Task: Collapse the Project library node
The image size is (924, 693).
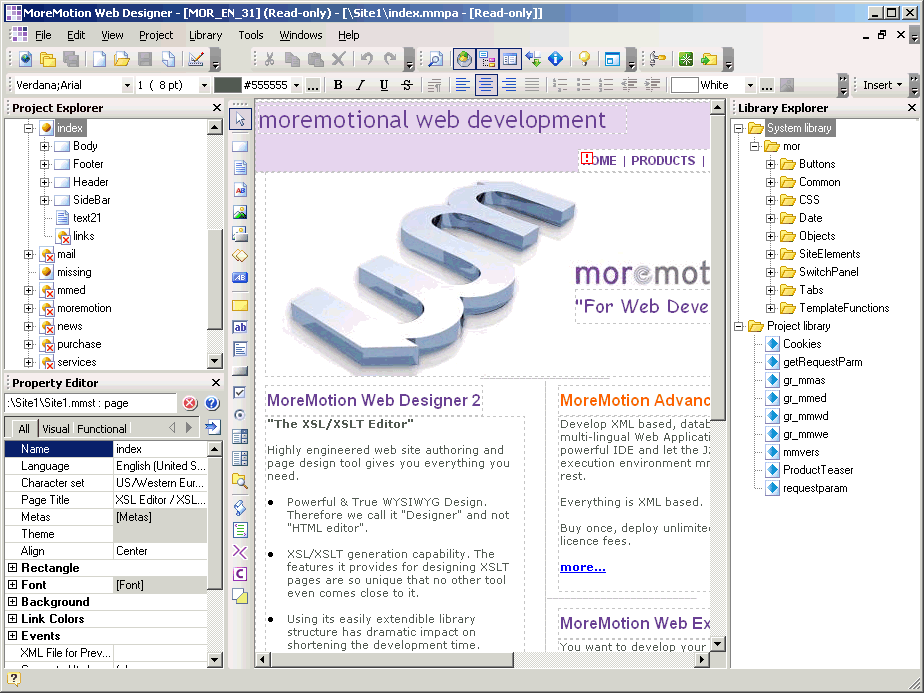Action: (739, 326)
